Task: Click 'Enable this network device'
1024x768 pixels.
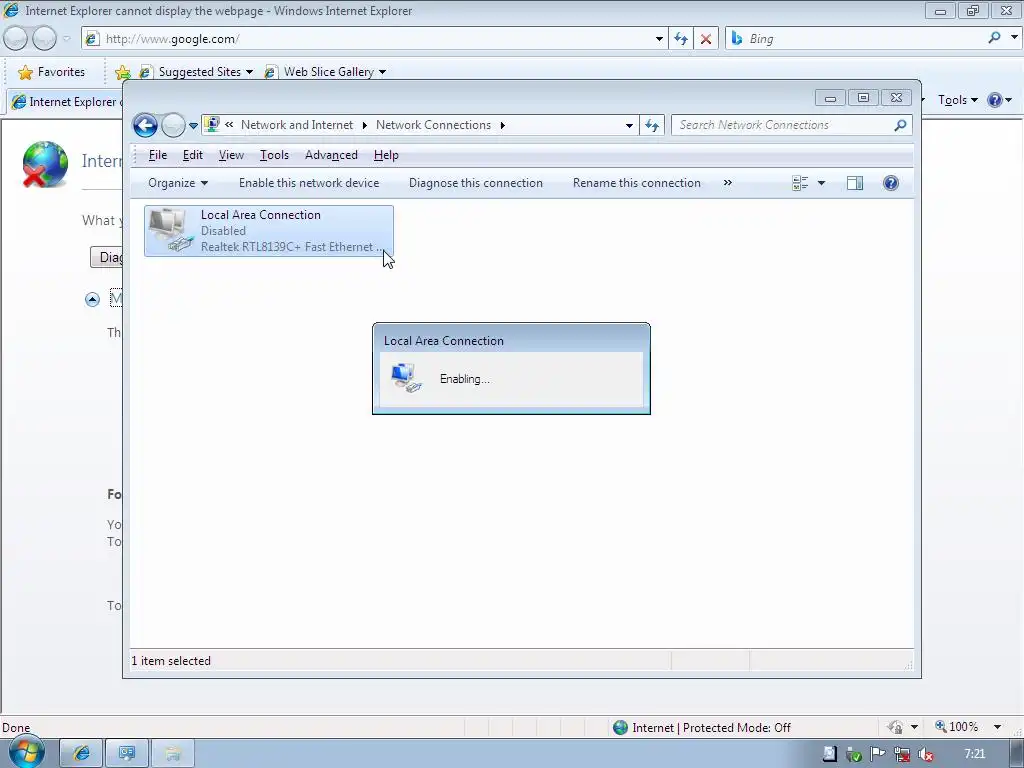Action: click(x=309, y=183)
